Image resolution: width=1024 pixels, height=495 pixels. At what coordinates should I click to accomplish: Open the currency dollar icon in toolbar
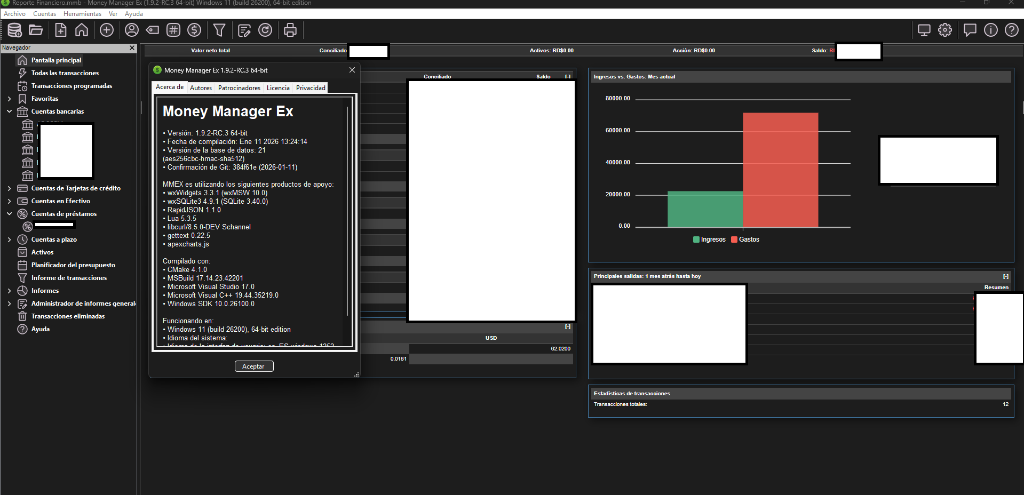click(x=194, y=30)
